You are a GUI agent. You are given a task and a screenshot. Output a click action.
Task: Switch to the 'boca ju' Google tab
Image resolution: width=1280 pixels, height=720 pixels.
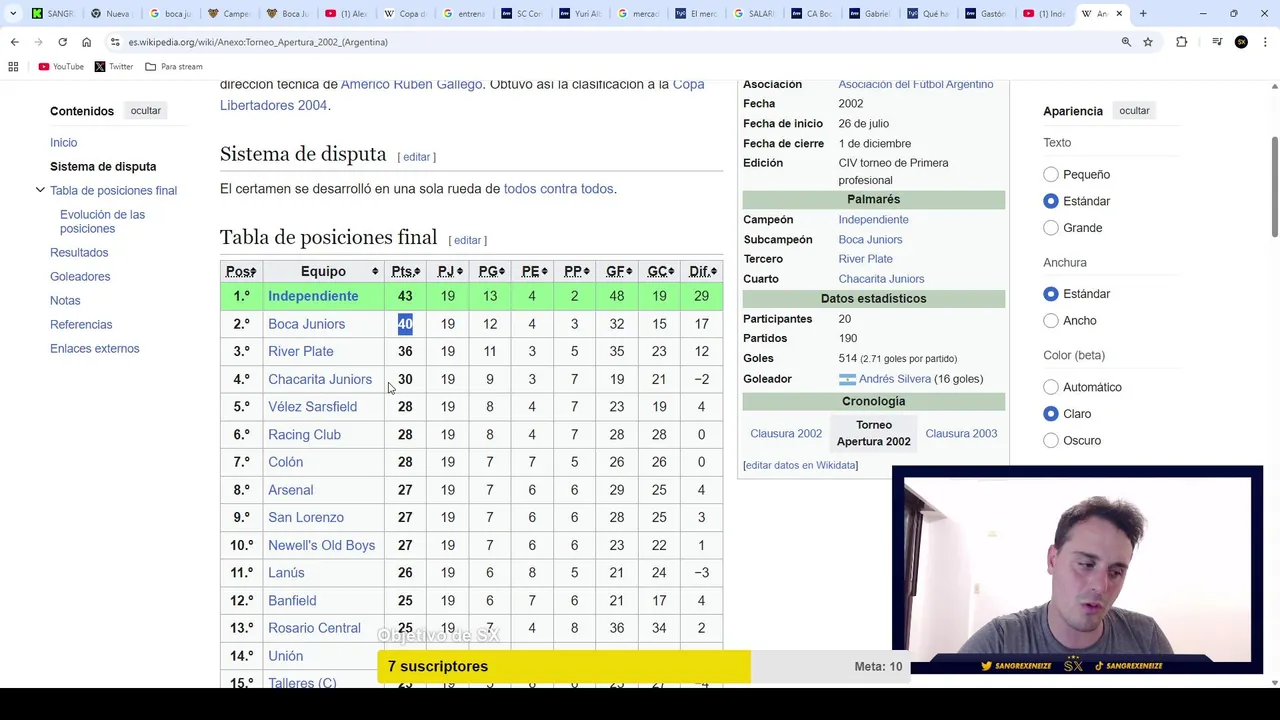(x=170, y=14)
